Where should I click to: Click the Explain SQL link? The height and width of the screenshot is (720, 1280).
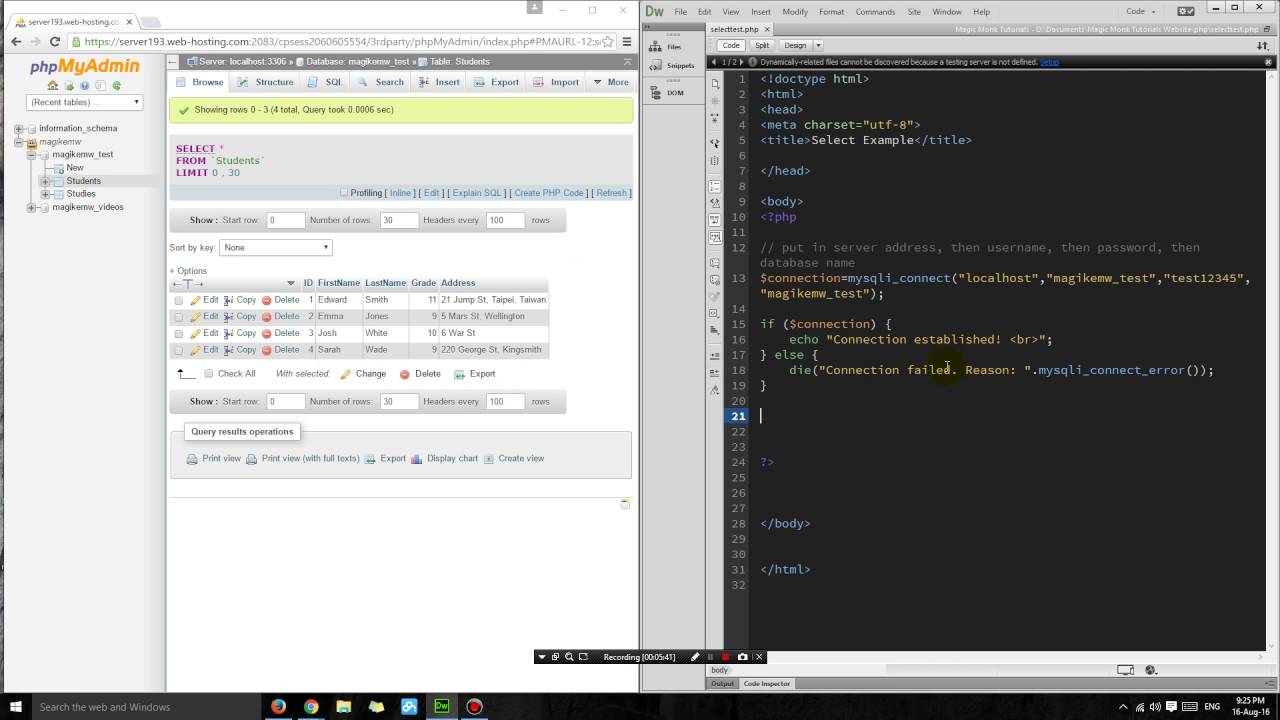click(x=475, y=193)
